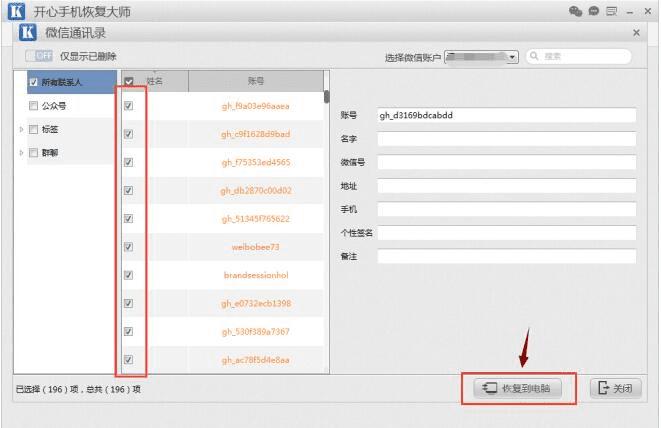Select the account brandsessionhol
661x428 pixels.
pyautogui.click(x=256, y=275)
